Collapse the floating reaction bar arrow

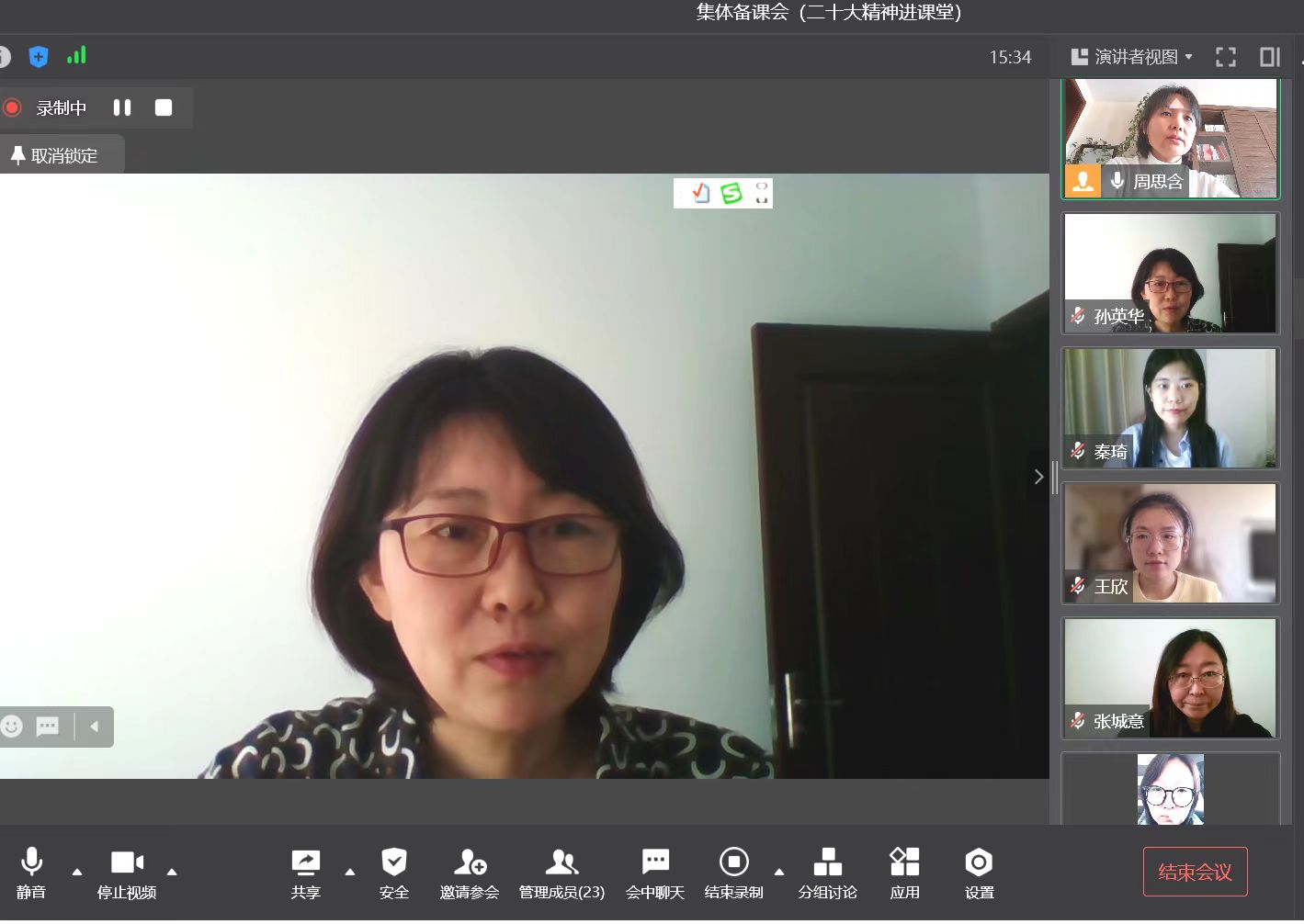point(94,727)
